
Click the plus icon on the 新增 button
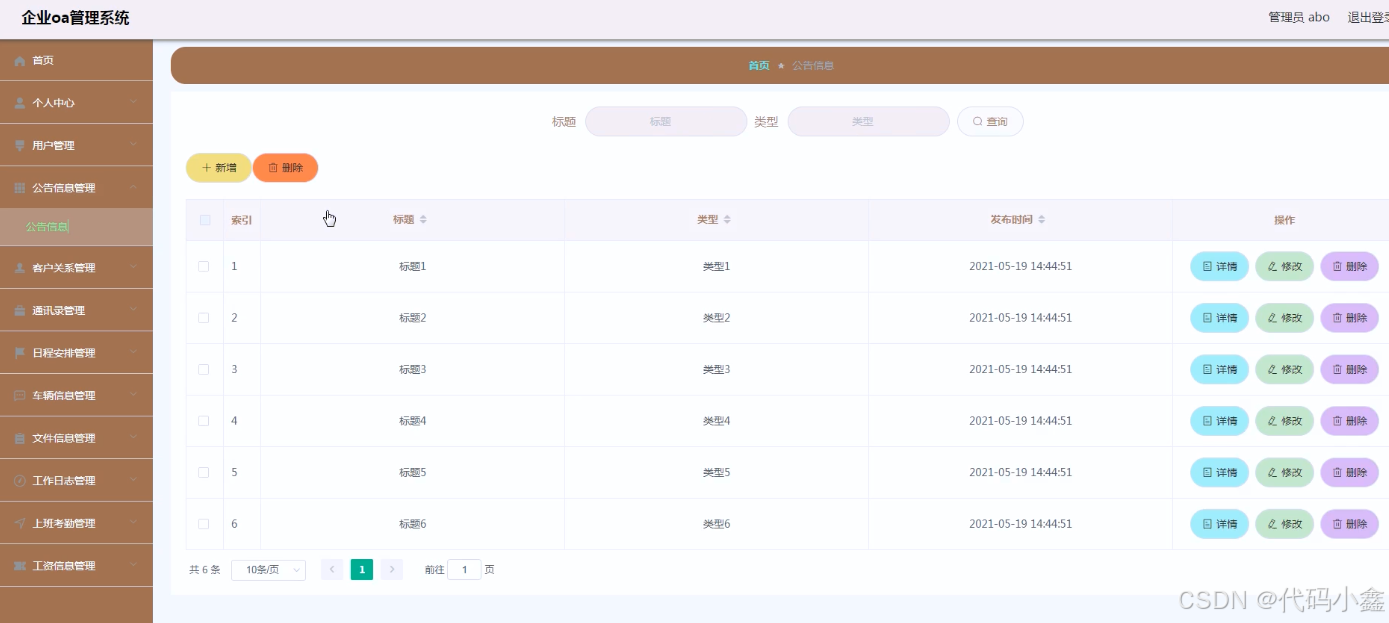[x=207, y=168]
